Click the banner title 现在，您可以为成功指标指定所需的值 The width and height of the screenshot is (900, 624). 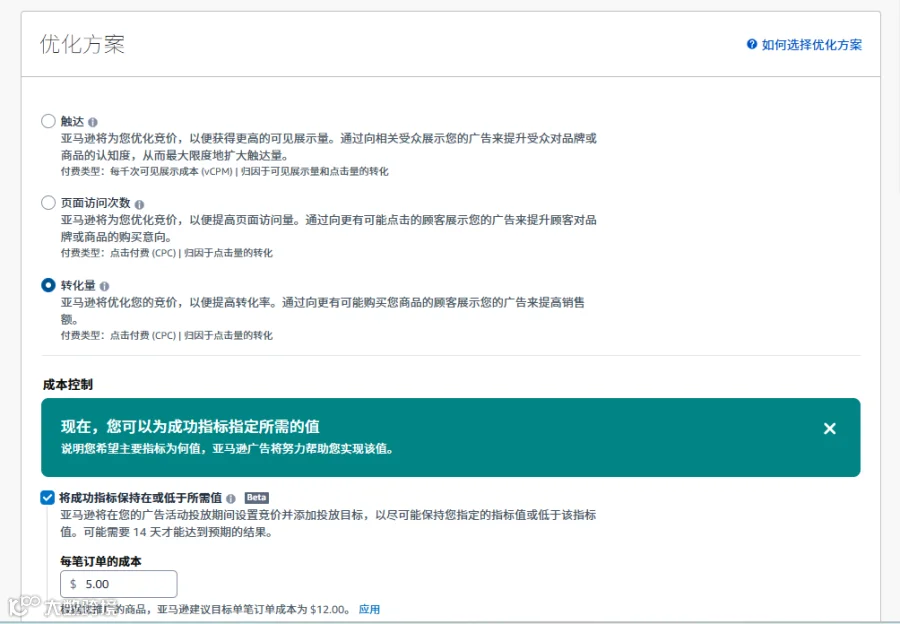tap(190, 427)
